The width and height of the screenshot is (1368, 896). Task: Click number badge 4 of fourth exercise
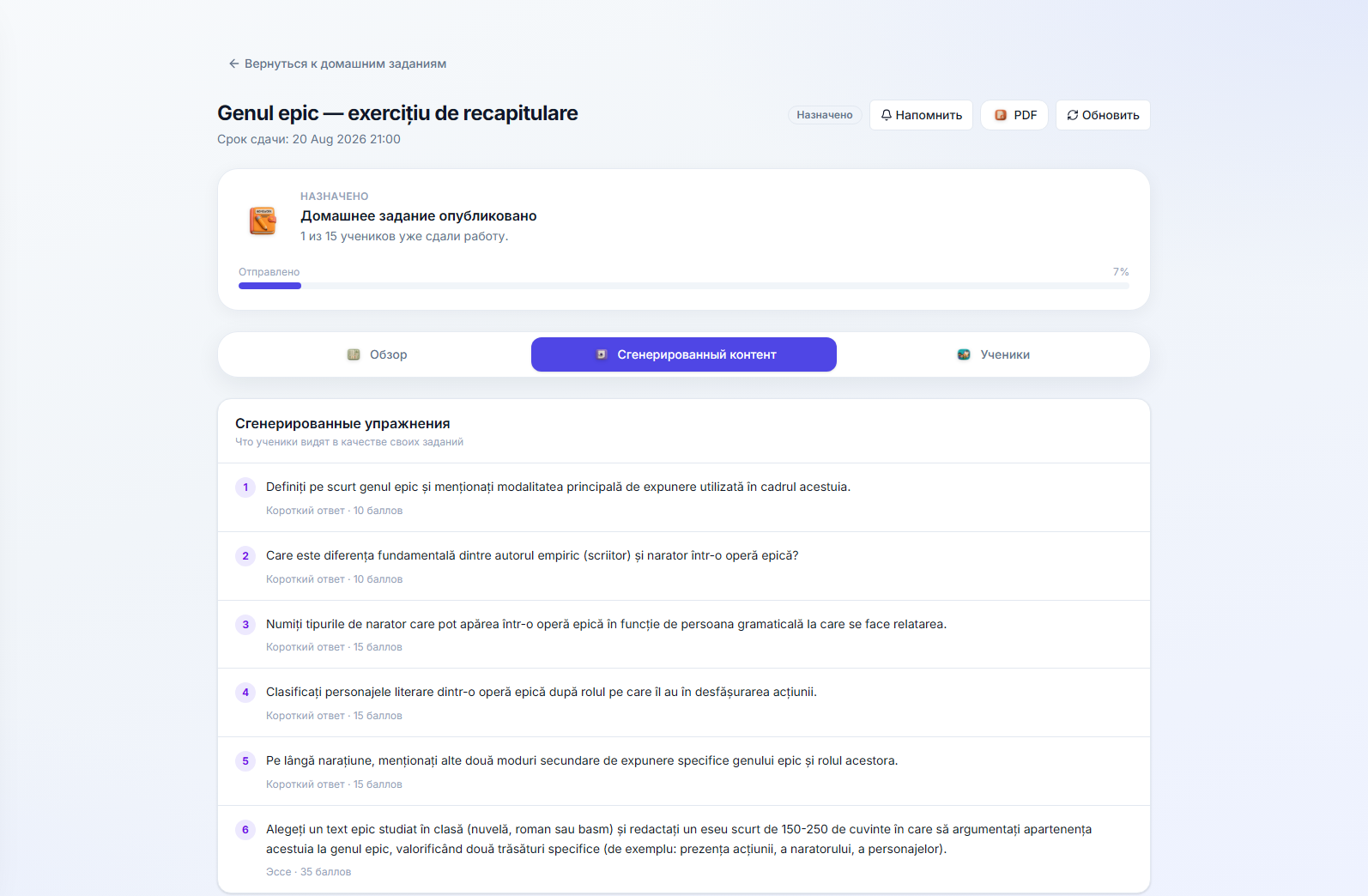click(x=245, y=693)
